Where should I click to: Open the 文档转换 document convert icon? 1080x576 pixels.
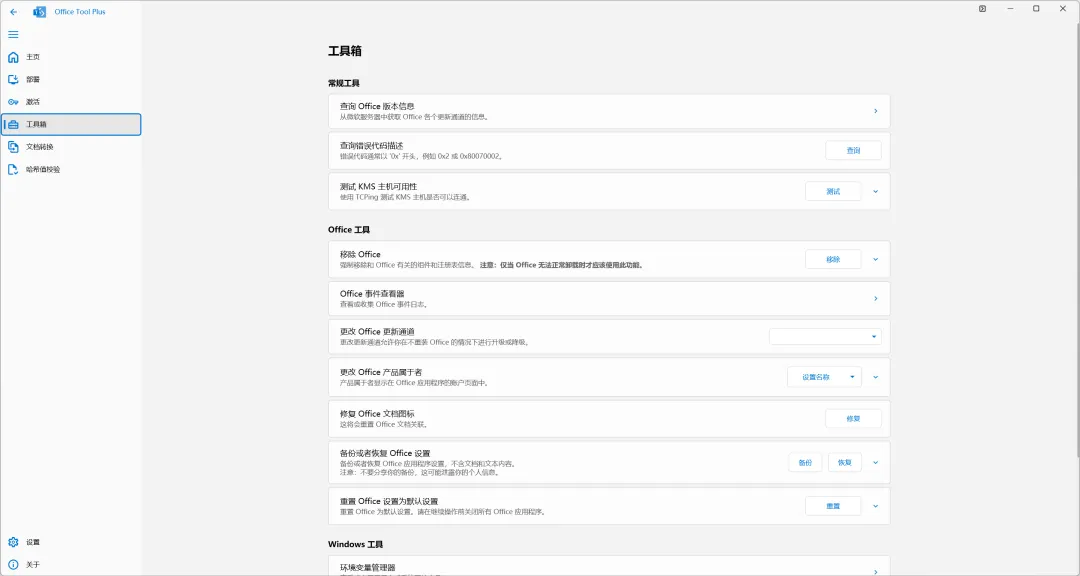tap(13, 147)
